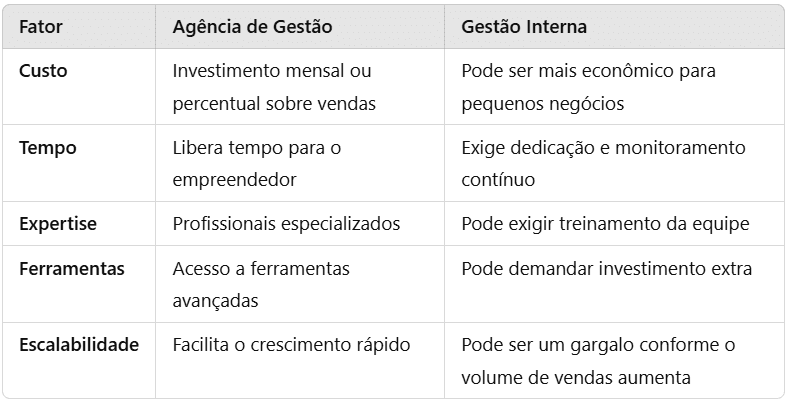792x402 pixels.
Task: Click the "Investimento mensal ou percentual" cell
Action: point(274,87)
